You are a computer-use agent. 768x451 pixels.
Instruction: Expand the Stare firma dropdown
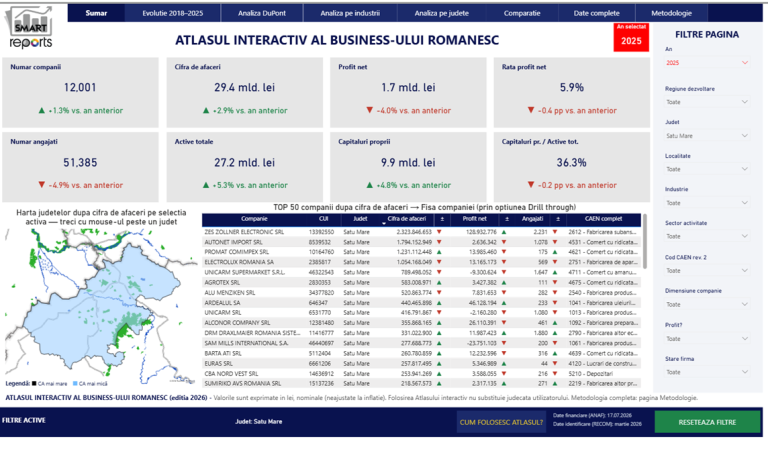pyautogui.click(x=707, y=372)
